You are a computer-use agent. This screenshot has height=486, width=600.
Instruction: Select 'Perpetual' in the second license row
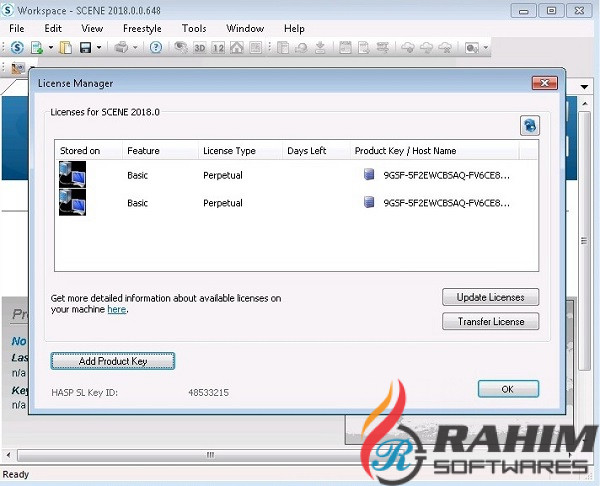(x=223, y=203)
